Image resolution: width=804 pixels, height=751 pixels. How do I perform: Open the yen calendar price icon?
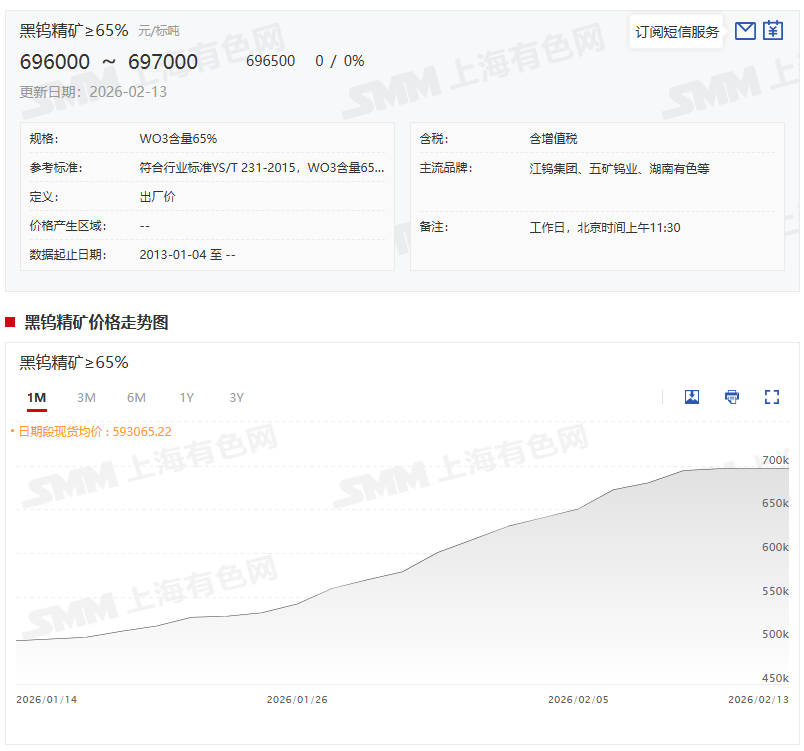pyautogui.click(x=773, y=31)
